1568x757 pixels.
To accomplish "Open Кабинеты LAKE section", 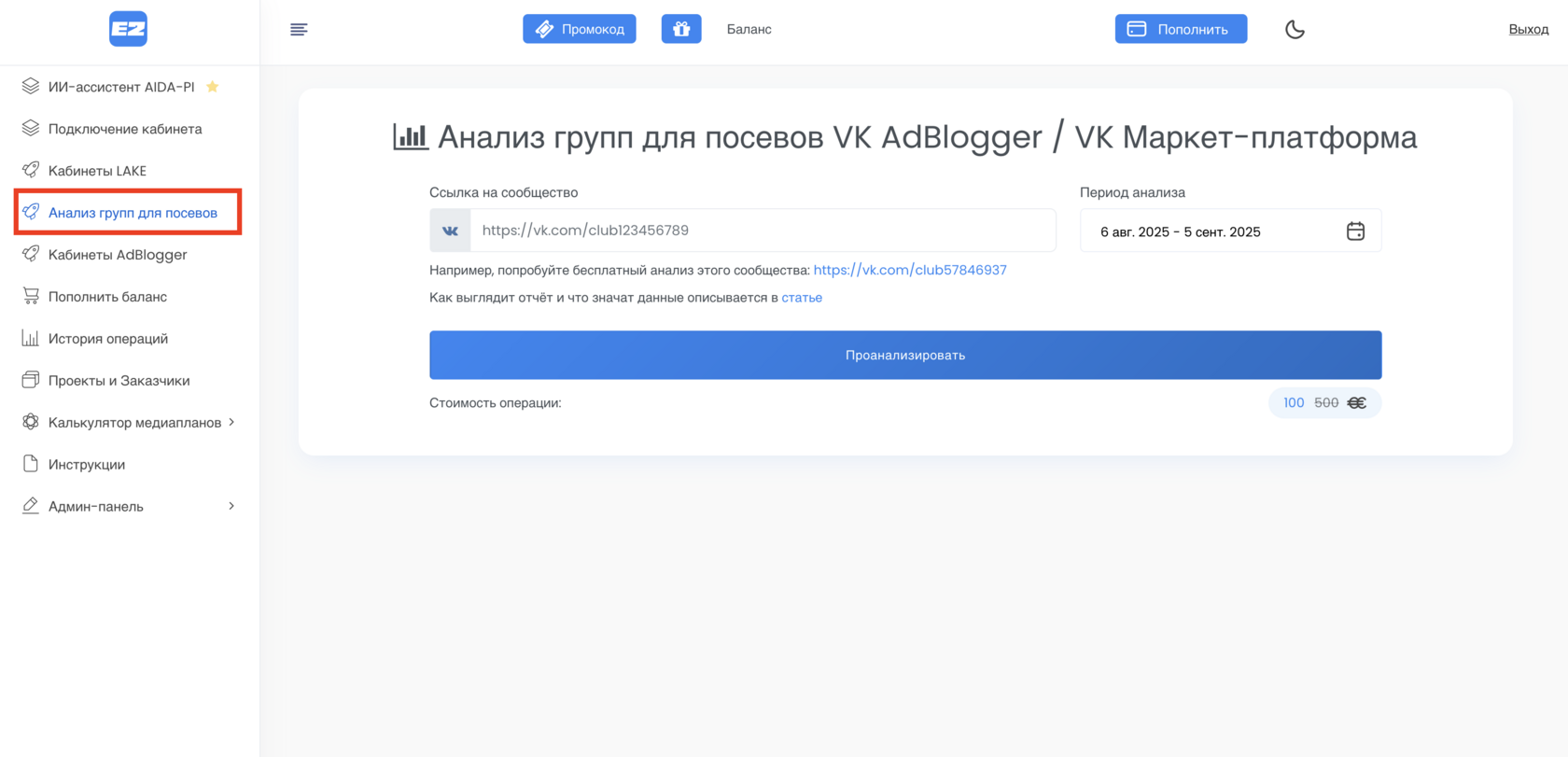I will coord(97,171).
